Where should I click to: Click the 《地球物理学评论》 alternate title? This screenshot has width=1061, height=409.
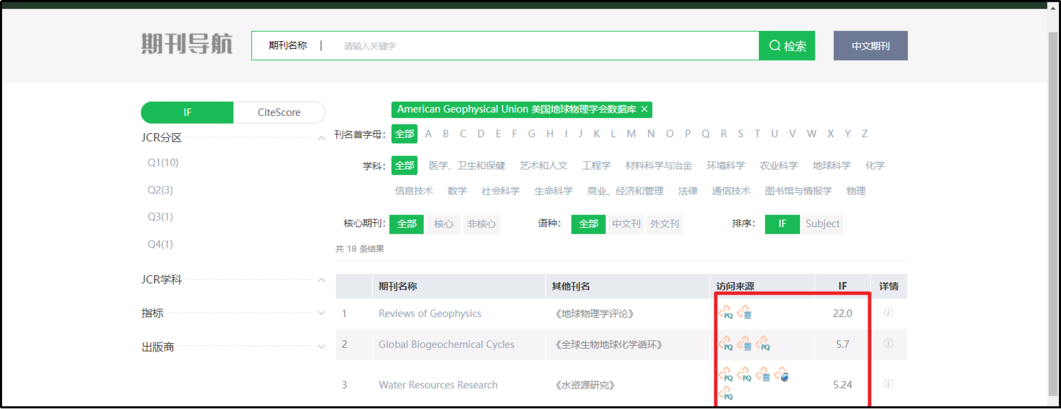point(593,314)
